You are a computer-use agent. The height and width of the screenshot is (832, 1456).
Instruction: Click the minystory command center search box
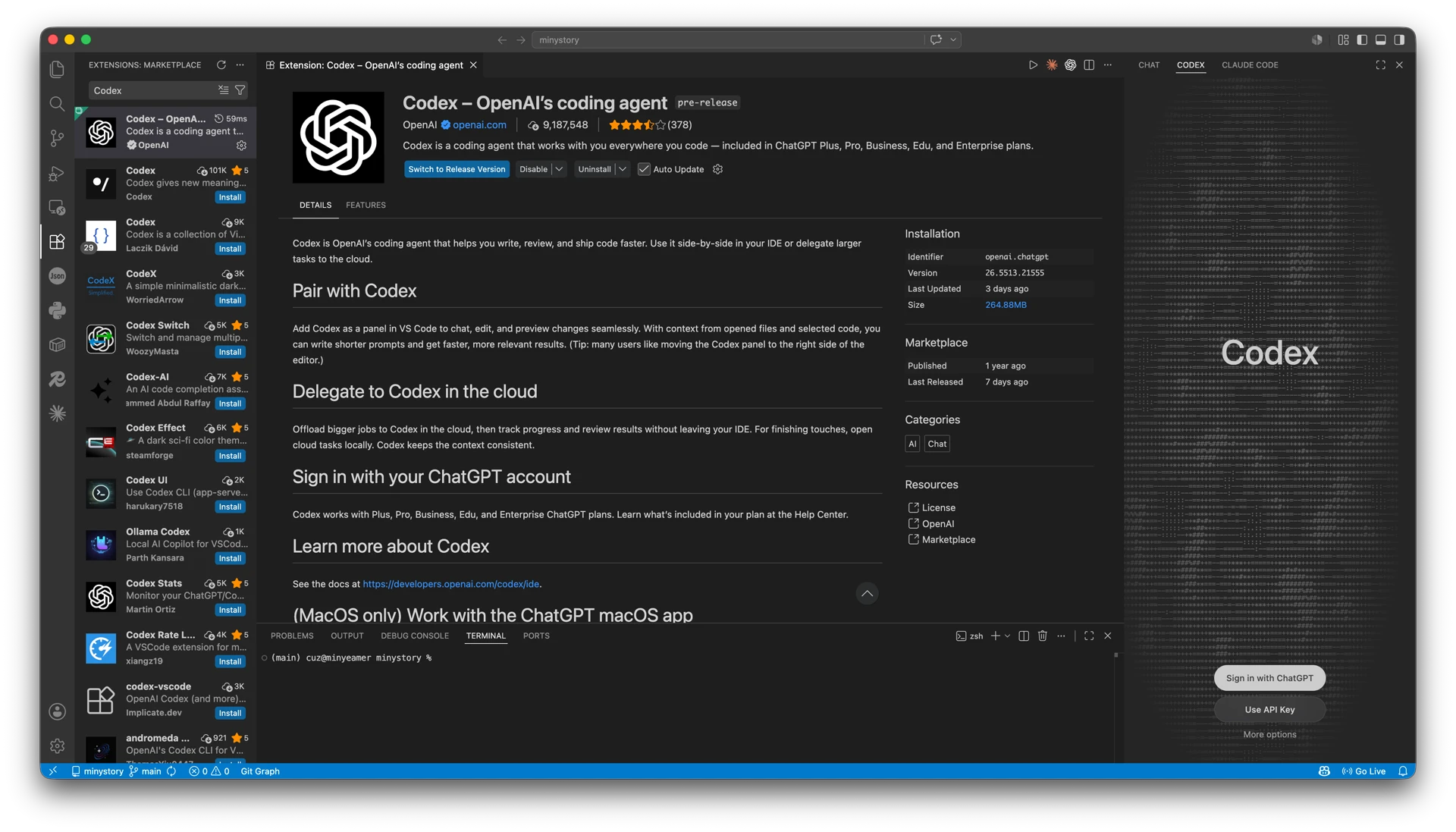coord(728,40)
